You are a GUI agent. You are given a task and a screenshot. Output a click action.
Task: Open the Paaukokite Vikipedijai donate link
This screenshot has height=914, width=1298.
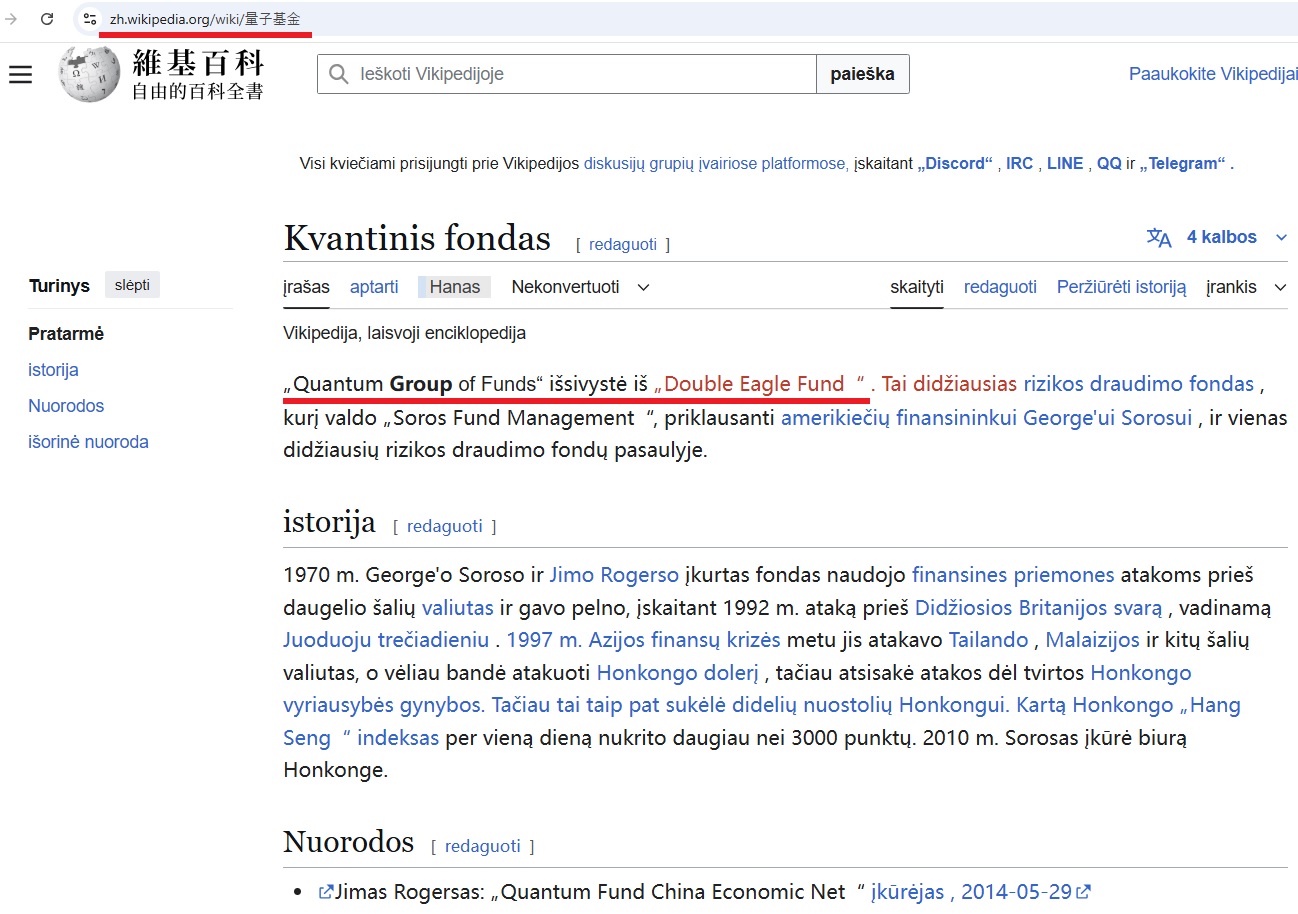(1213, 74)
